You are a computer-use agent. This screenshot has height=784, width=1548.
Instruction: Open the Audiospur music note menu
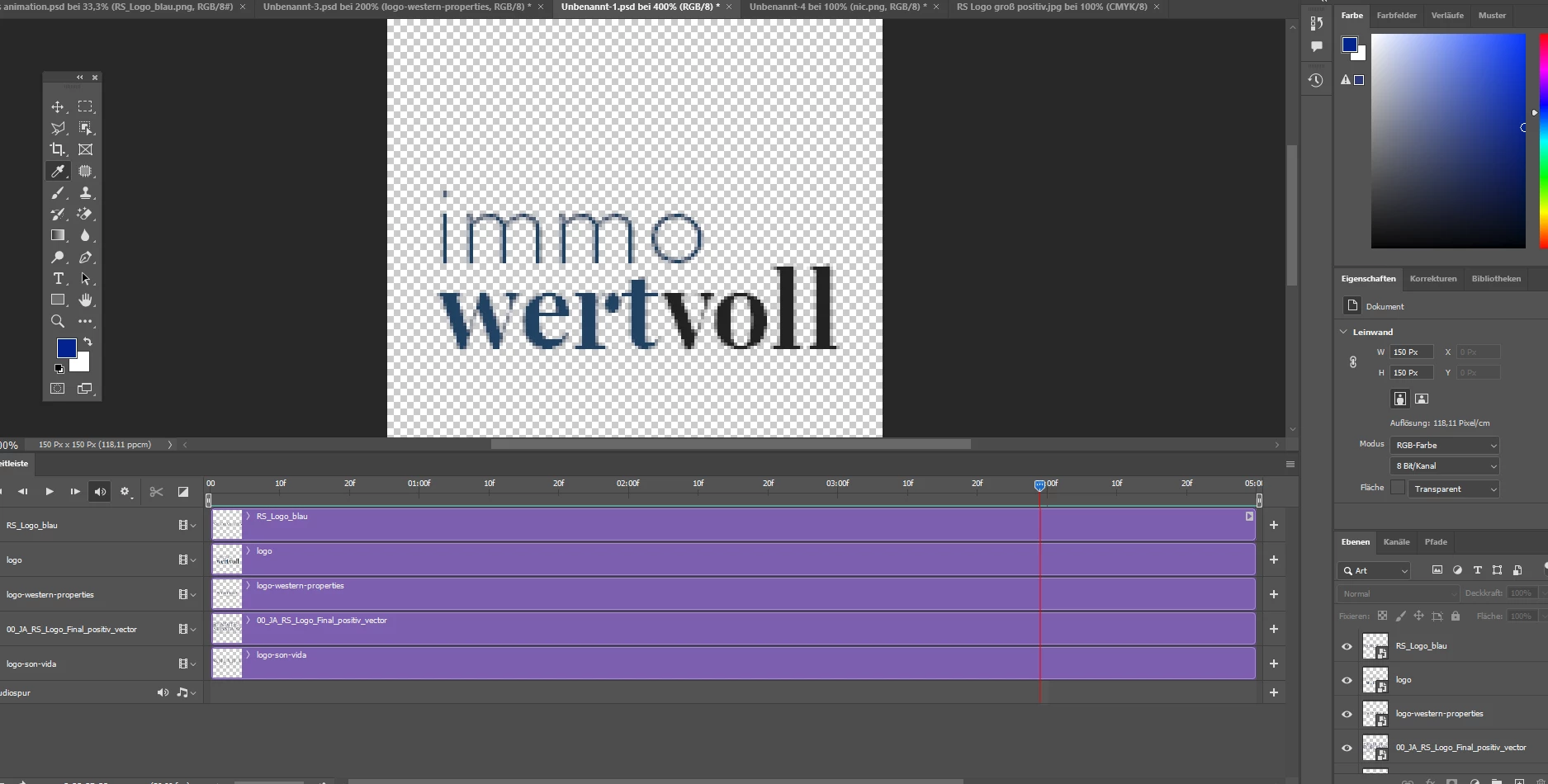(x=187, y=692)
